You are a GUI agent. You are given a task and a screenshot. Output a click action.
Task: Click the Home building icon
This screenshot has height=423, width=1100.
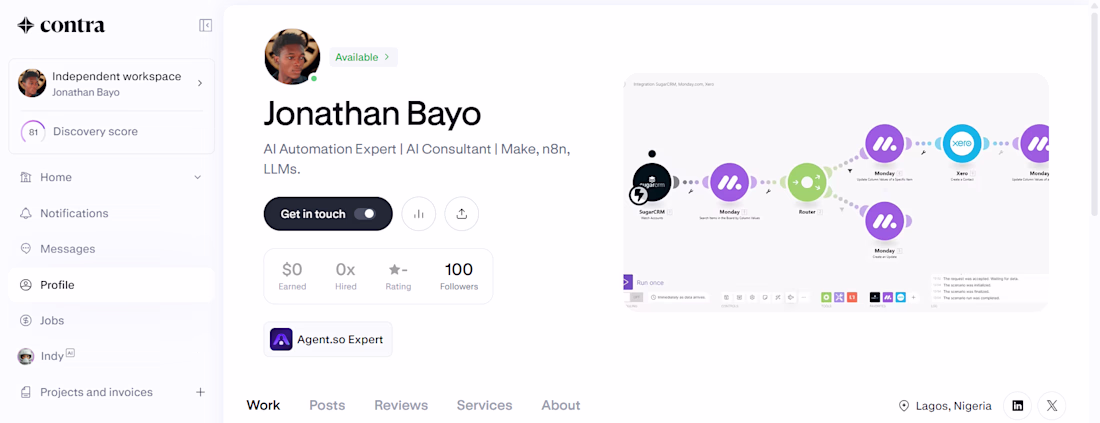click(x=26, y=177)
